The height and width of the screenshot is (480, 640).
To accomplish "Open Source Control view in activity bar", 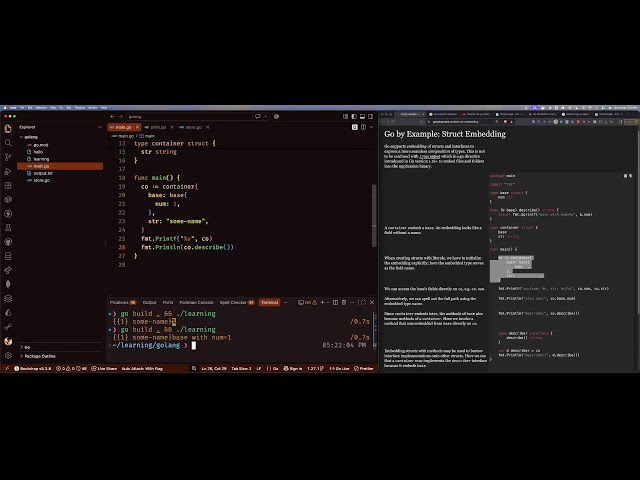I will tap(8, 157).
